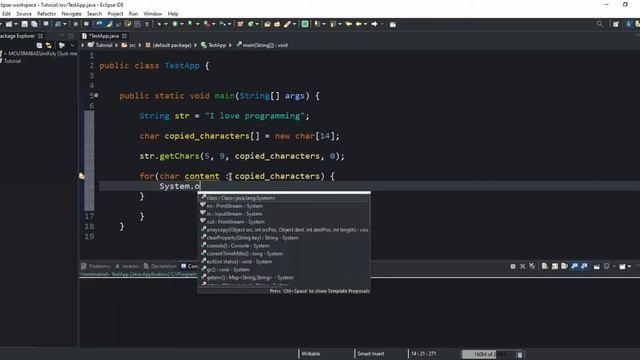Viewport: 640px width, 360px height.
Task: Click the Save icon in toolbar
Action: point(24,24)
